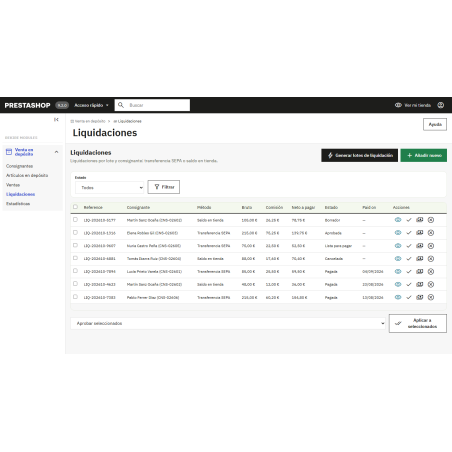Approve Elena Robles Gil liquidation checkmark
452x452 pixels.
(409, 233)
